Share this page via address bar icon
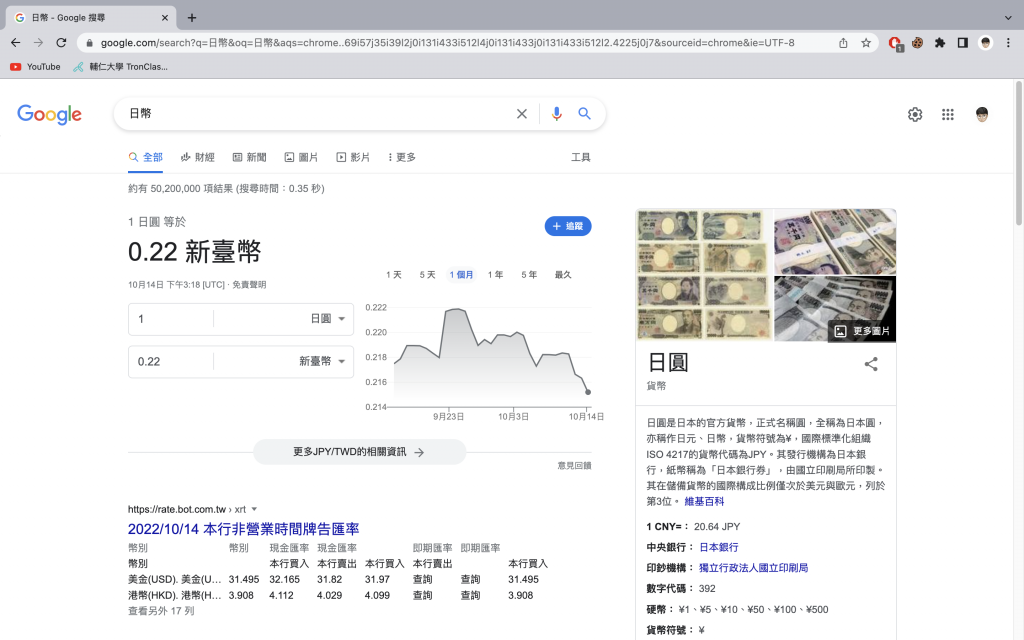This screenshot has width=1024, height=640. click(843, 42)
